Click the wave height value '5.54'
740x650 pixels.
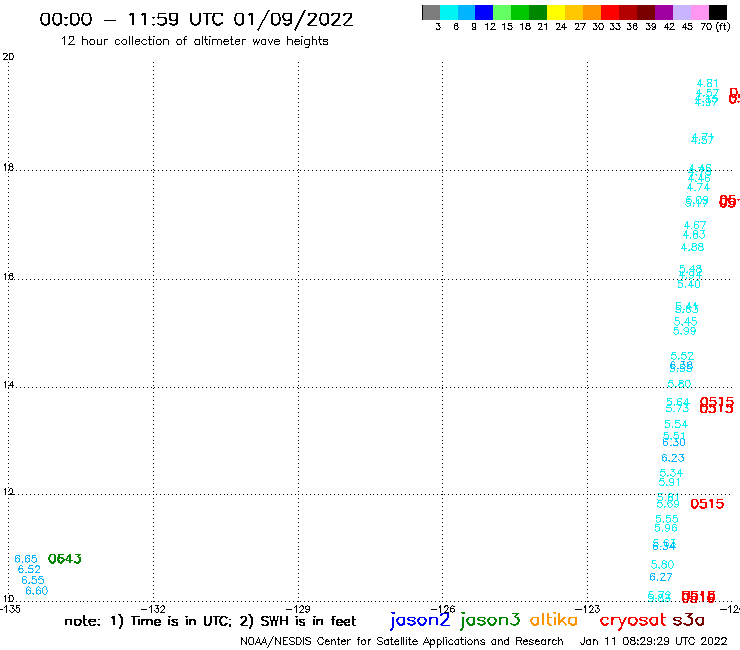676,424
